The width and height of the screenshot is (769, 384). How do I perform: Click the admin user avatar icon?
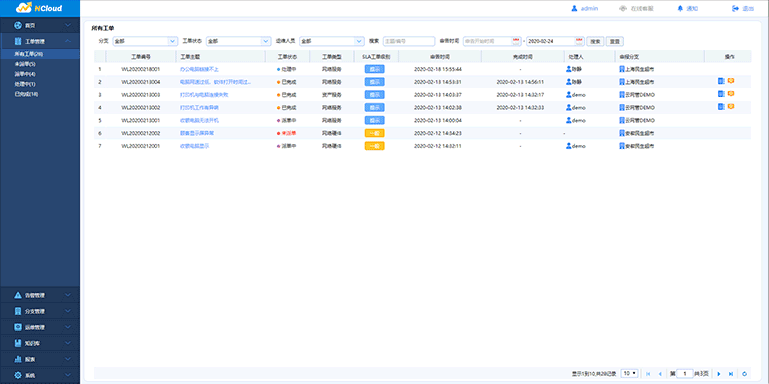point(574,8)
